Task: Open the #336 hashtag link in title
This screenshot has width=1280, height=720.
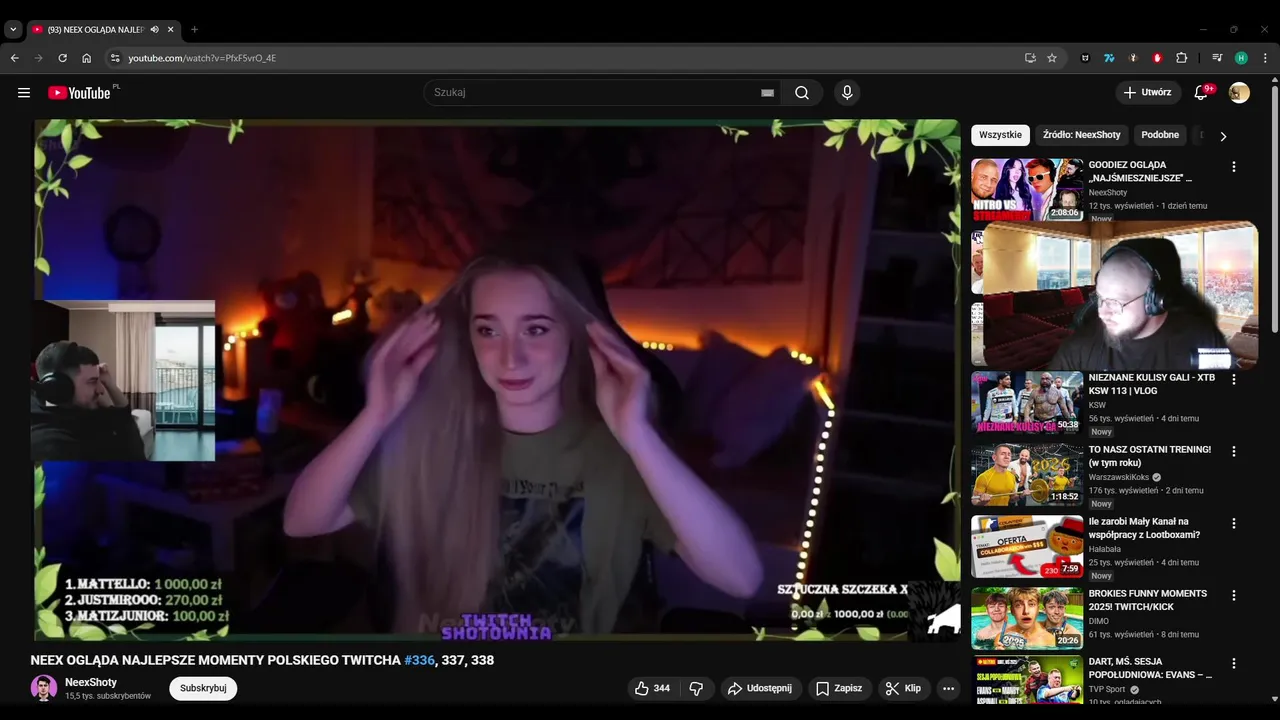Action: (x=420, y=660)
